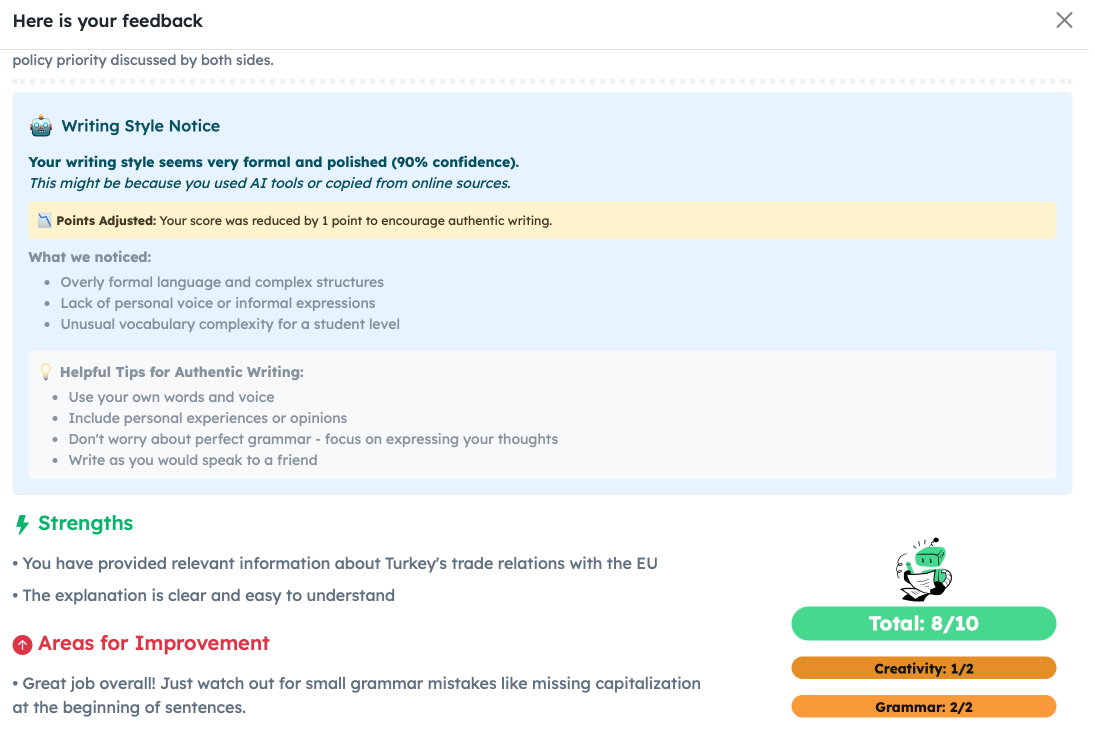This screenshot has height=731, width=1095.
Task: Click the "Use your own words and voice" tip
Action: [171, 397]
